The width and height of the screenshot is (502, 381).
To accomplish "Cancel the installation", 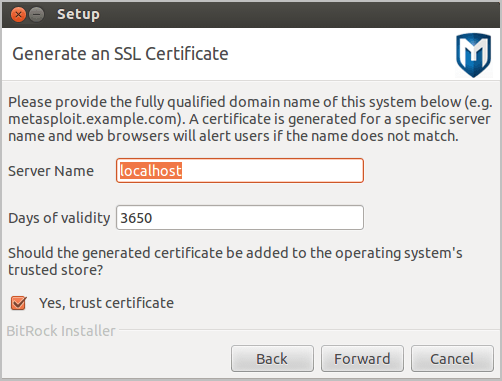I will pos(452,359).
